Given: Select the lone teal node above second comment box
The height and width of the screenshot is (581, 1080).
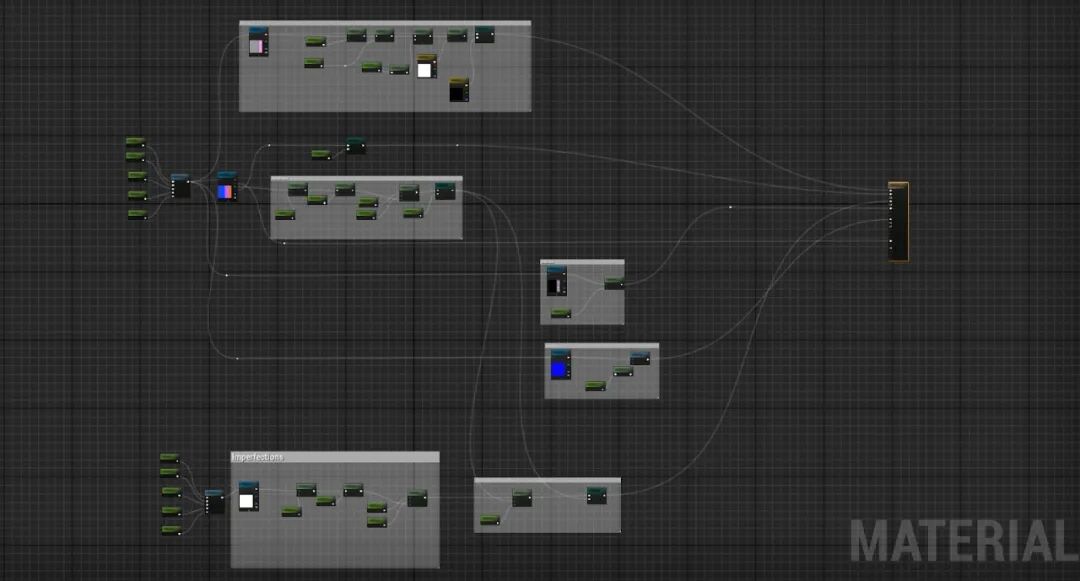Looking at the screenshot, I should pyautogui.click(x=356, y=145).
